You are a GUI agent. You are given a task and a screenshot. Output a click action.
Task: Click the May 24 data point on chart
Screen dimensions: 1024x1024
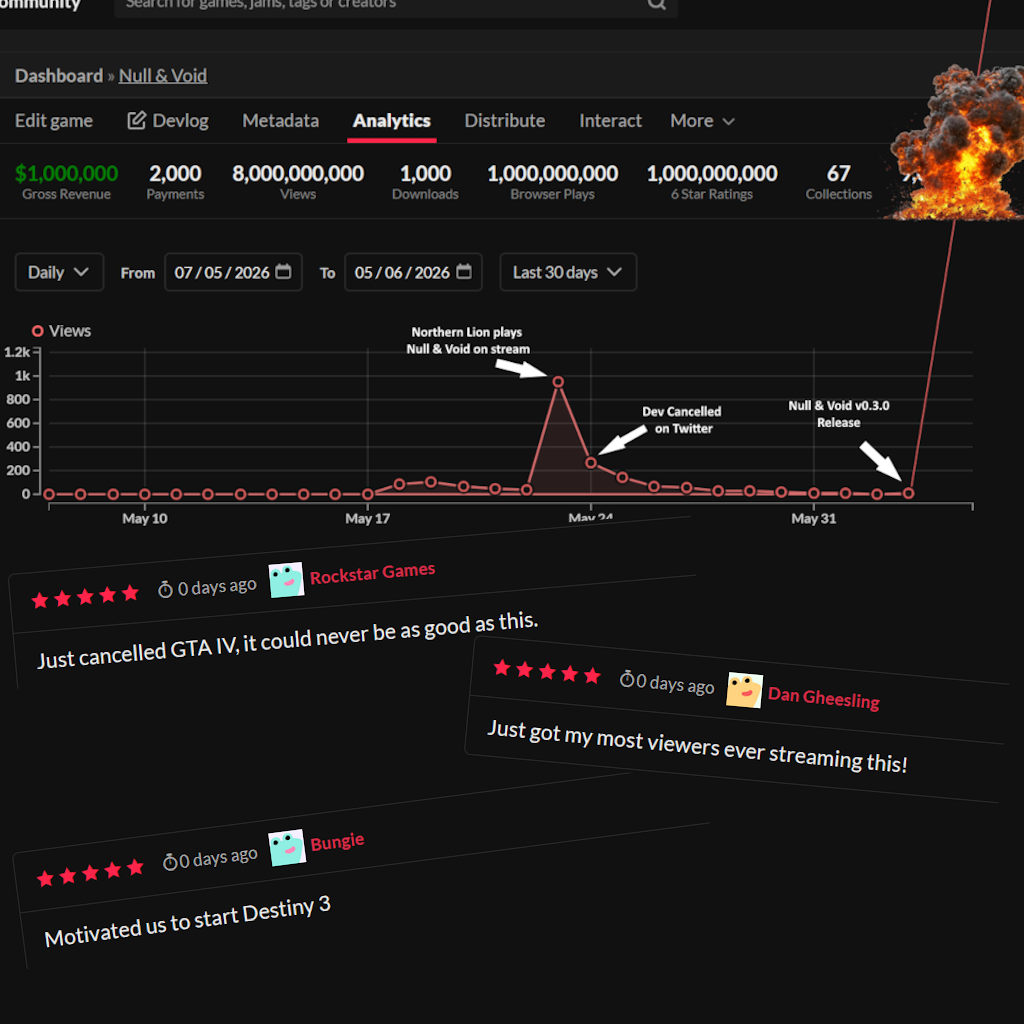click(591, 463)
